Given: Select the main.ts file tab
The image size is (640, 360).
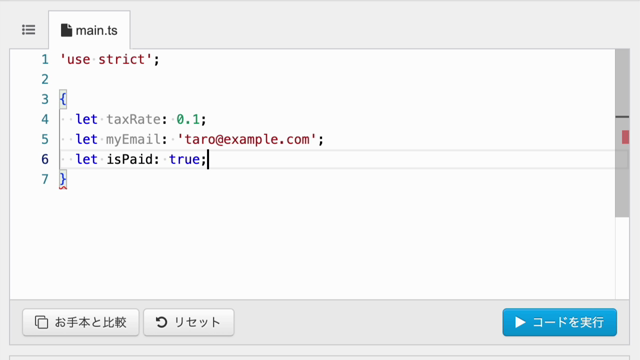Looking at the screenshot, I should [x=89, y=30].
